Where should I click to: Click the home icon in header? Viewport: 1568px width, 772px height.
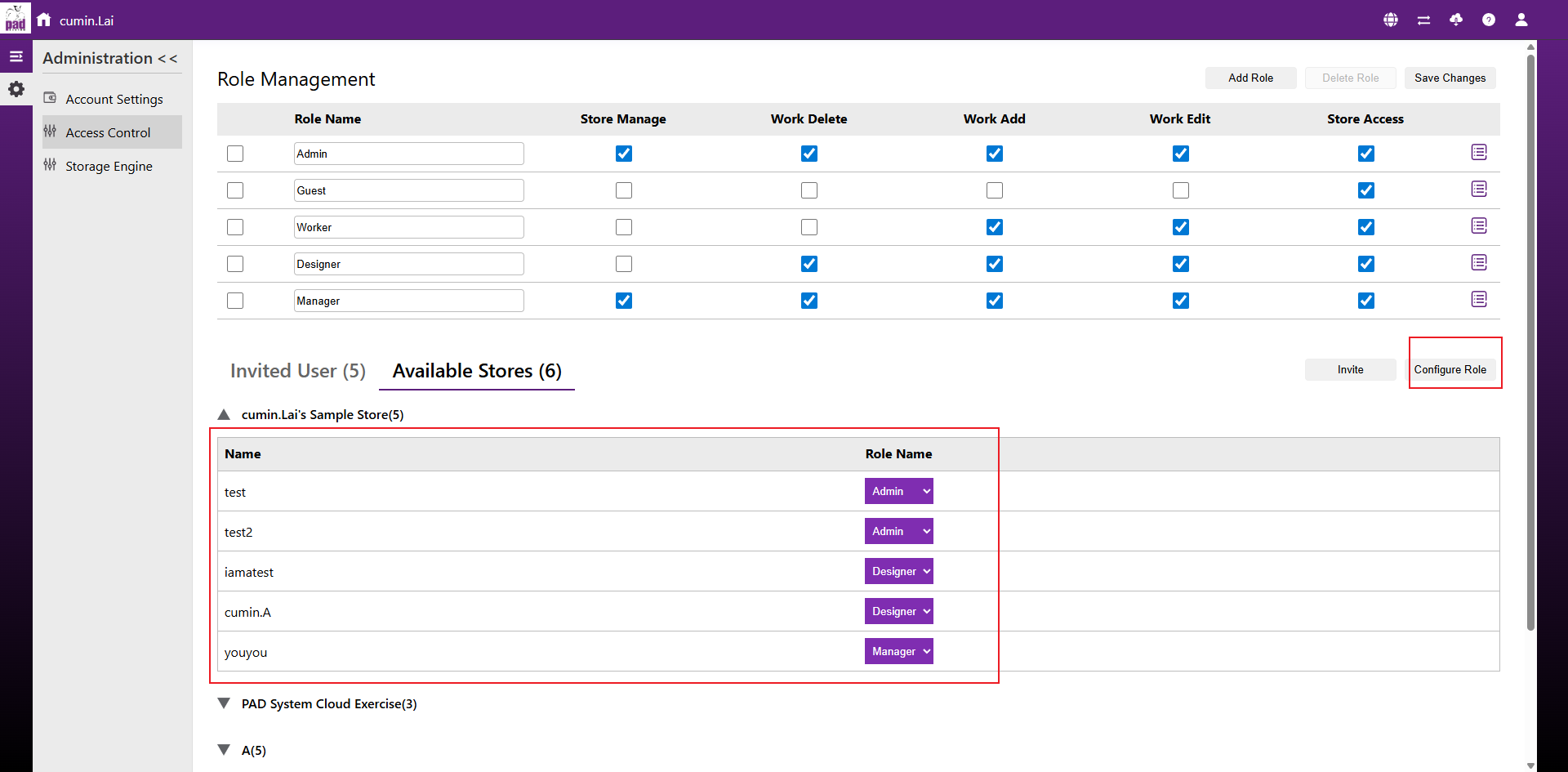click(x=44, y=20)
